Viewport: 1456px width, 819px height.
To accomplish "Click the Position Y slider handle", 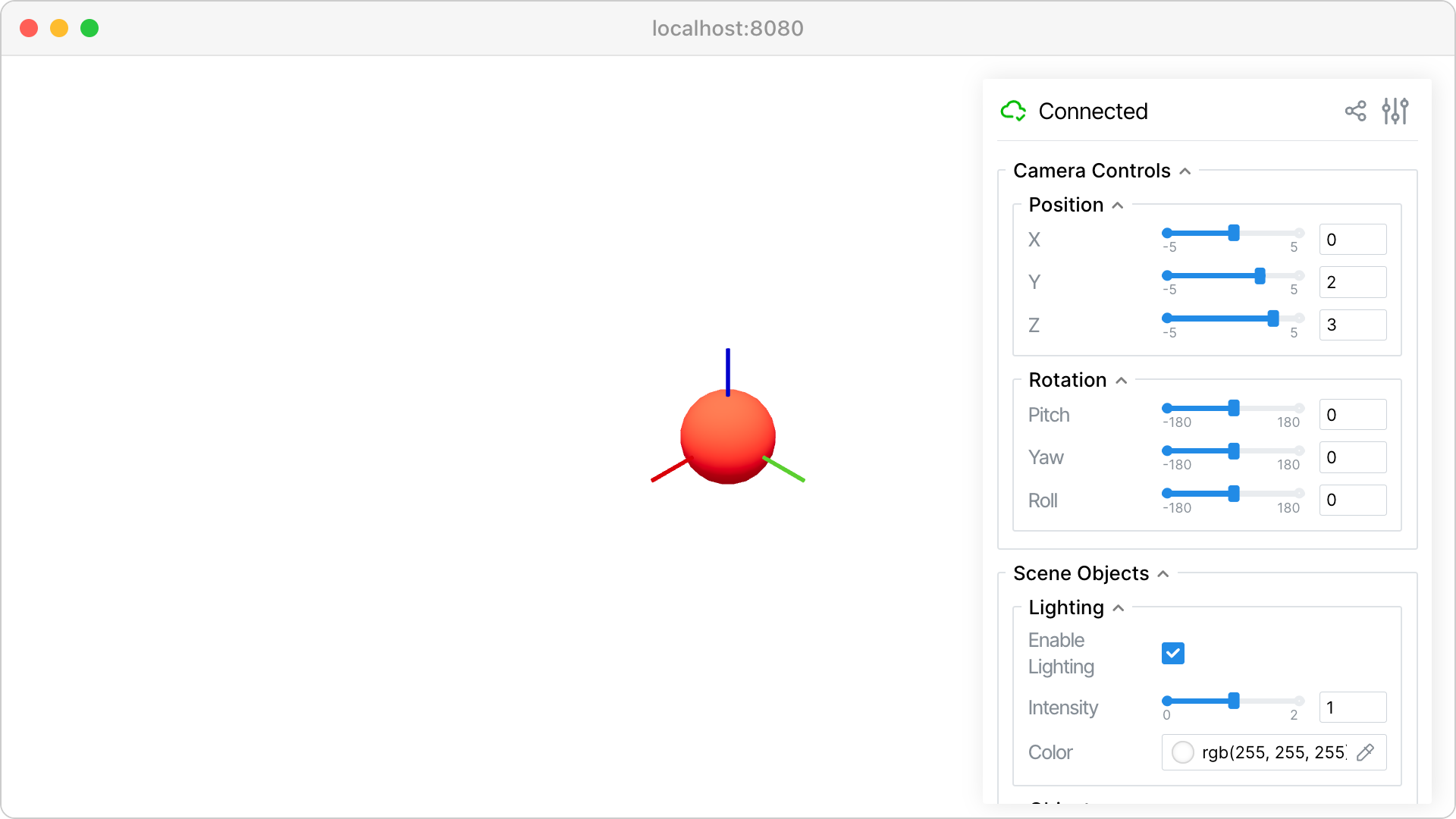I will point(1260,275).
